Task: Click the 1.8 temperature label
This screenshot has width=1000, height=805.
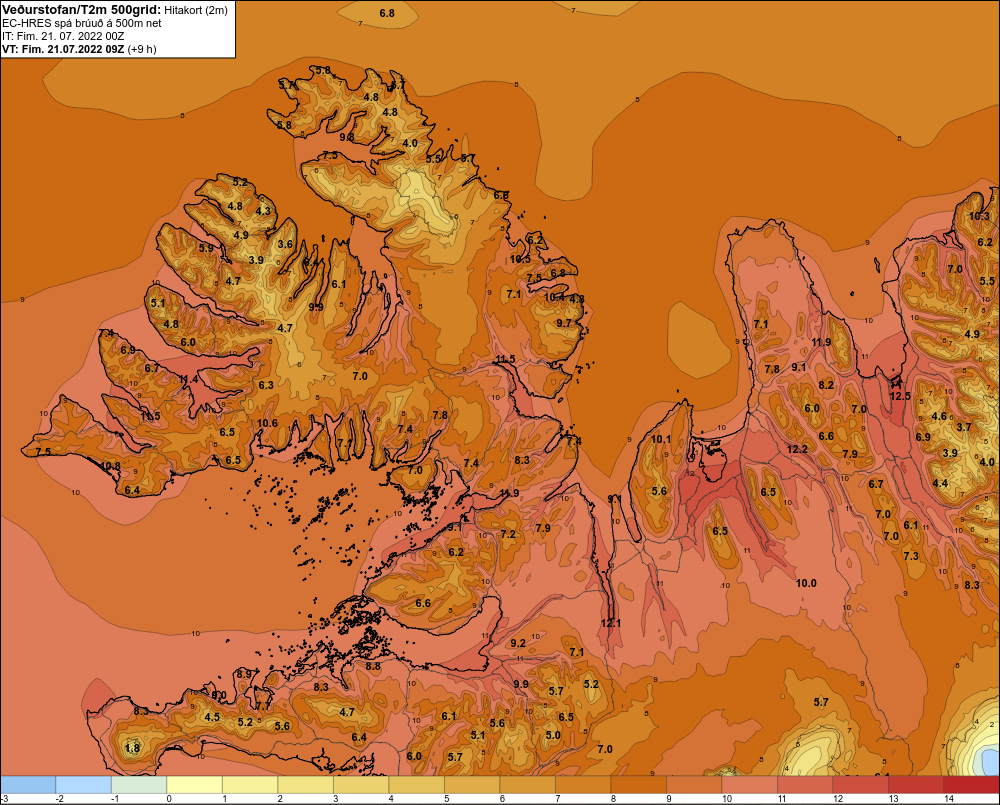Action: click(x=132, y=748)
